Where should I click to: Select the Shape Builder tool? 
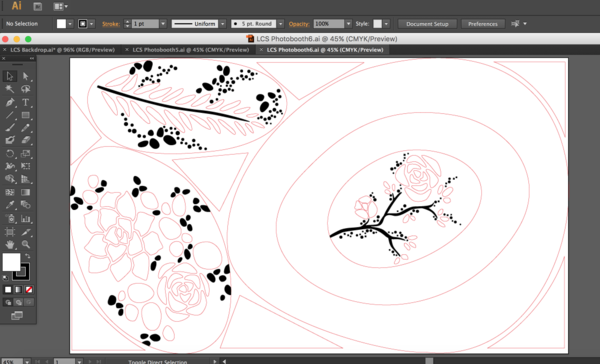(x=10, y=179)
